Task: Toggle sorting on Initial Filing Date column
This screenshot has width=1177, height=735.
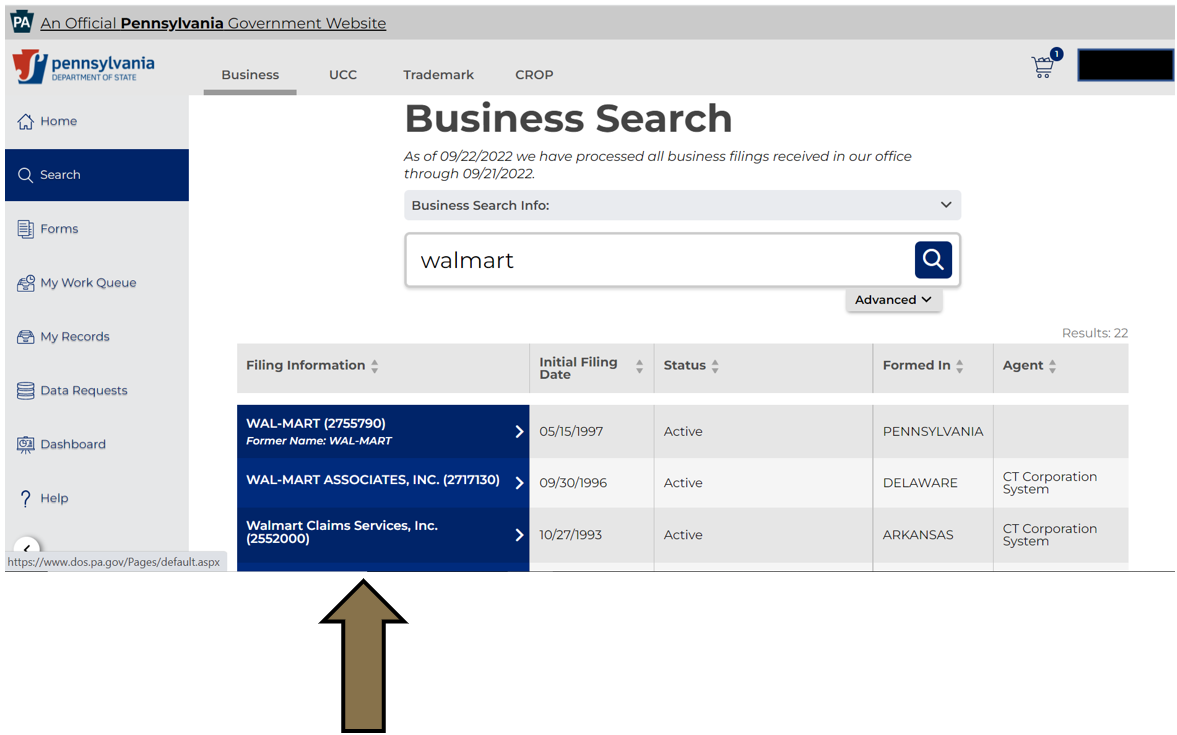Action: pyautogui.click(x=640, y=368)
